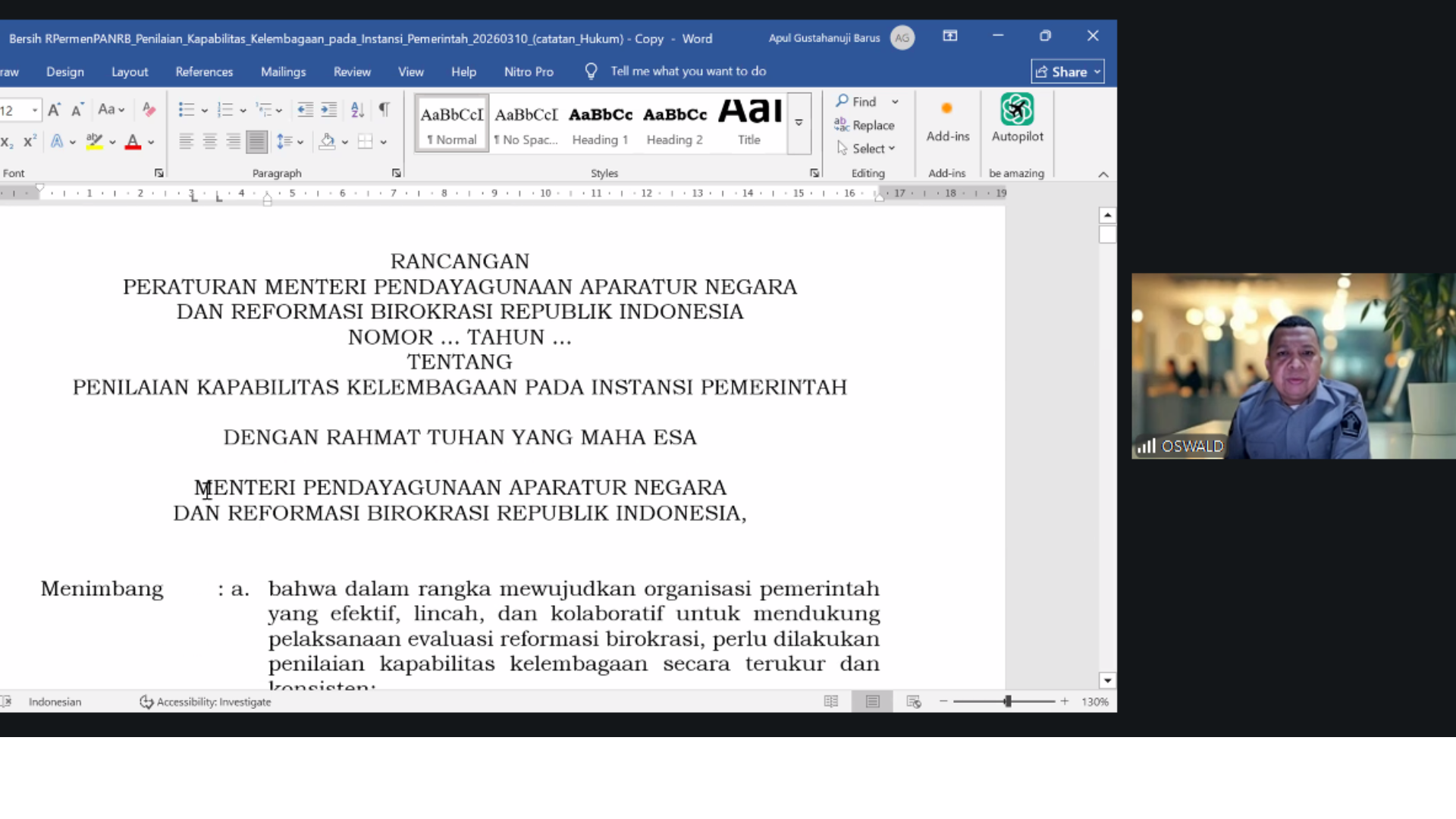Open the References tab
1456x819 pixels.
click(204, 71)
